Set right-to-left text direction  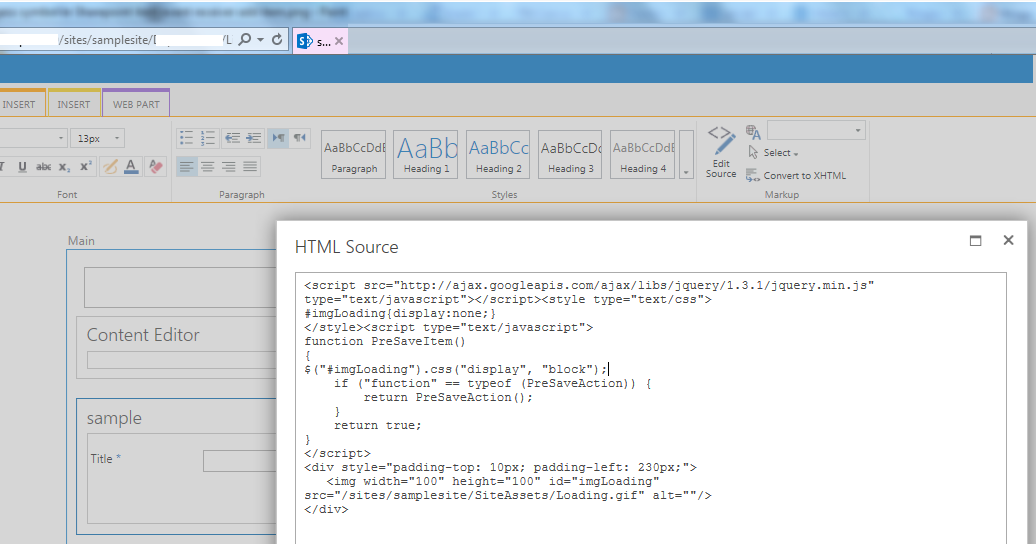click(300, 137)
